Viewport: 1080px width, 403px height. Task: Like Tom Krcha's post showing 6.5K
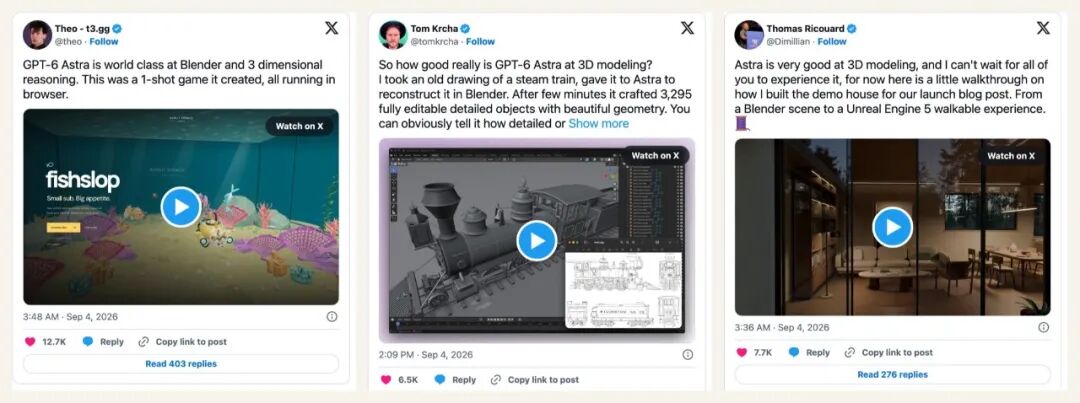click(386, 380)
